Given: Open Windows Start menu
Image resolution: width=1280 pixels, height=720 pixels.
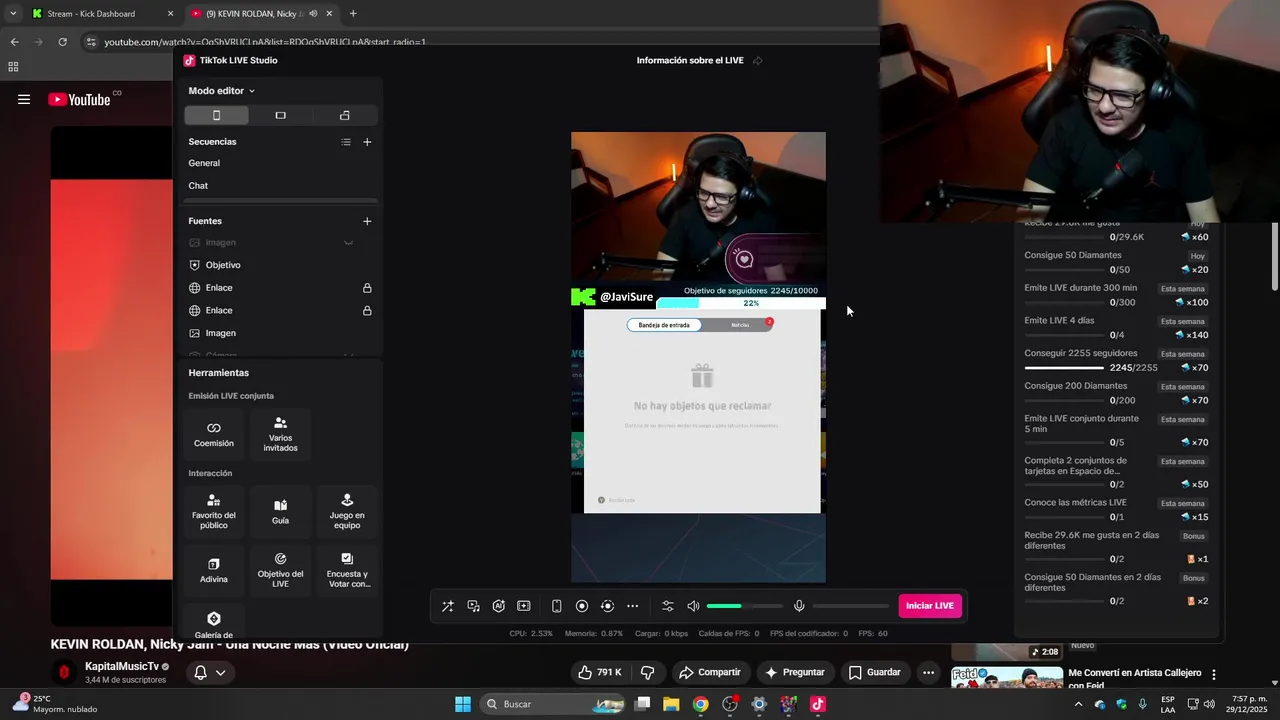Looking at the screenshot, I should pos(463,704).
